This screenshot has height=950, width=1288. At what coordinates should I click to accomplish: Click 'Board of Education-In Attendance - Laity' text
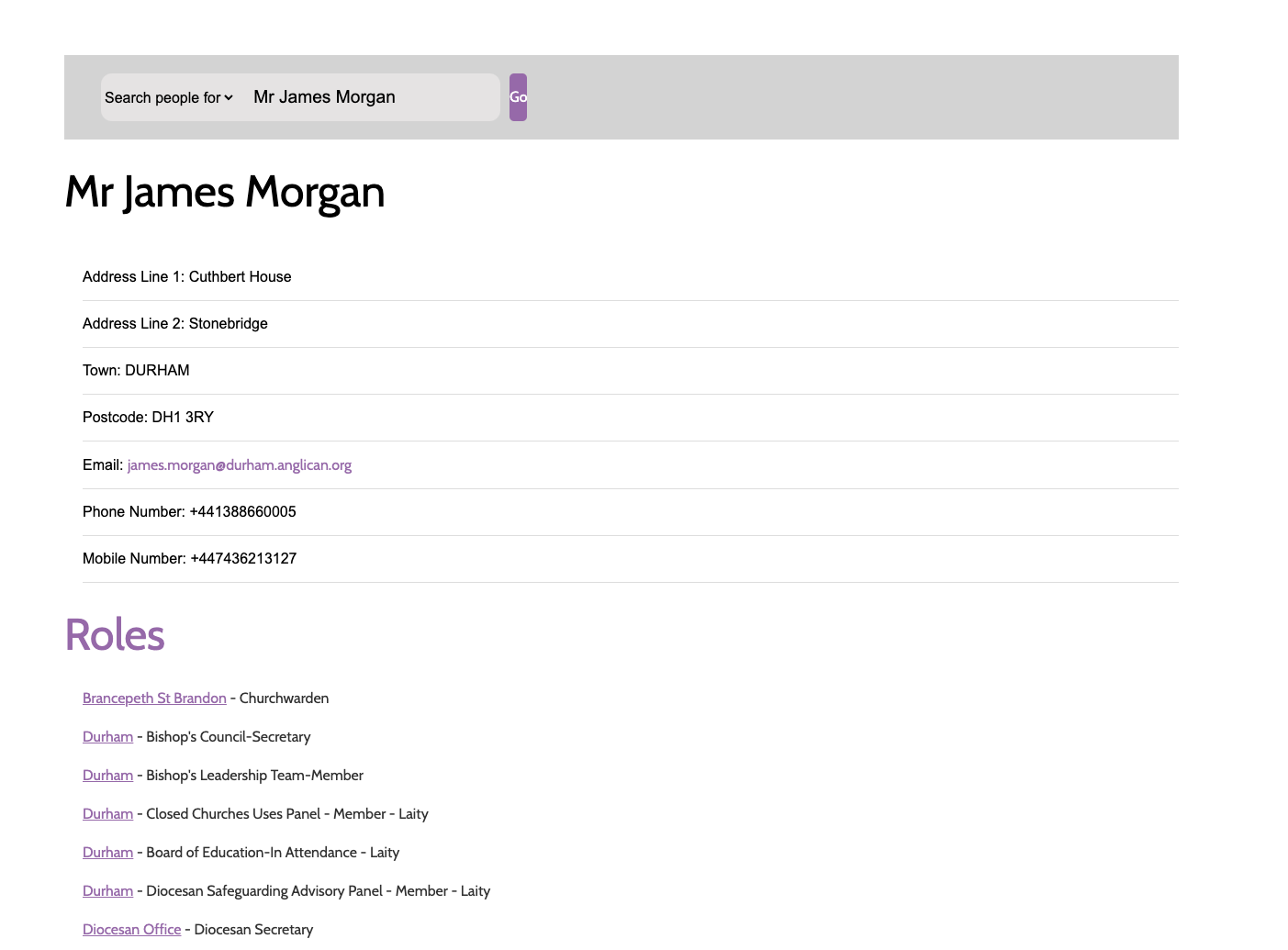[273, 853]
